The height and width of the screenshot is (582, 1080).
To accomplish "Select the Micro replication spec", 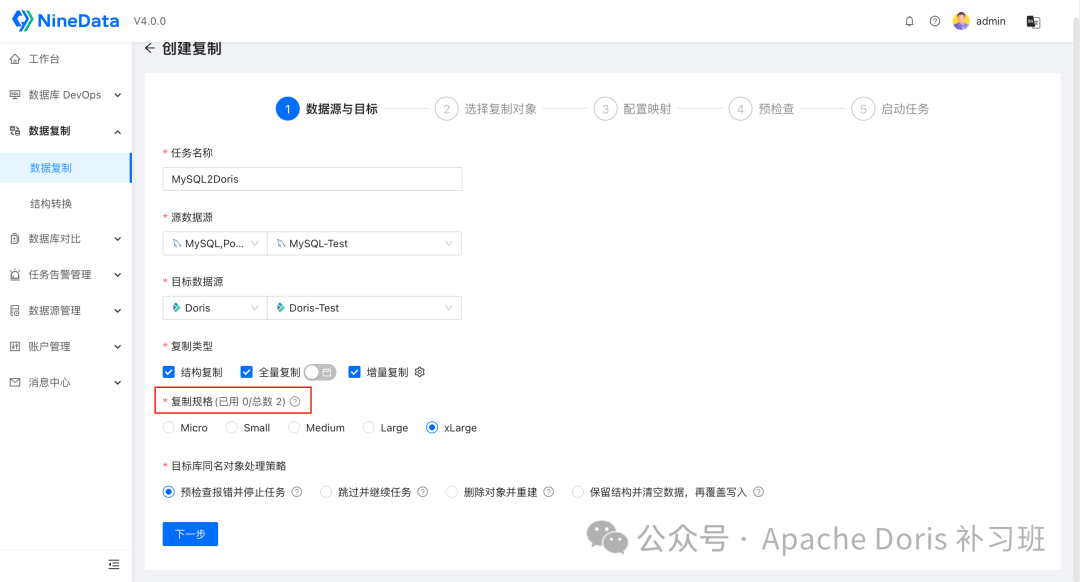I will tap(167, 427).
